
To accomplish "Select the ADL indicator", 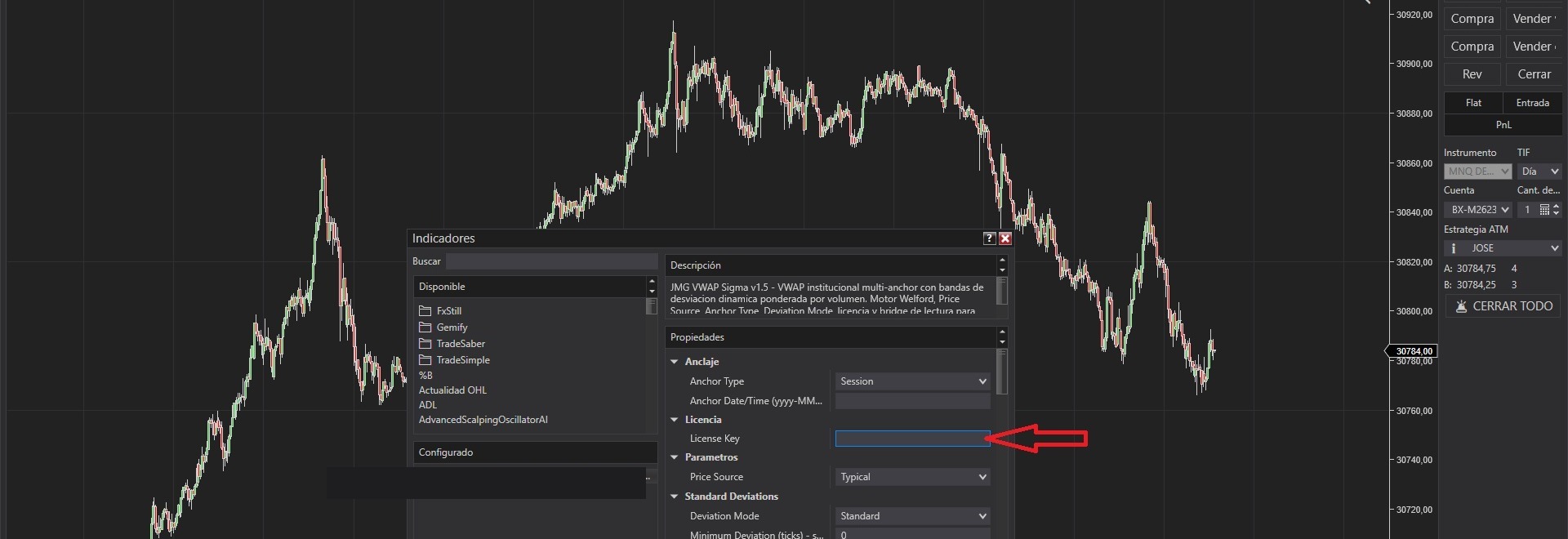I will (428, 405).
